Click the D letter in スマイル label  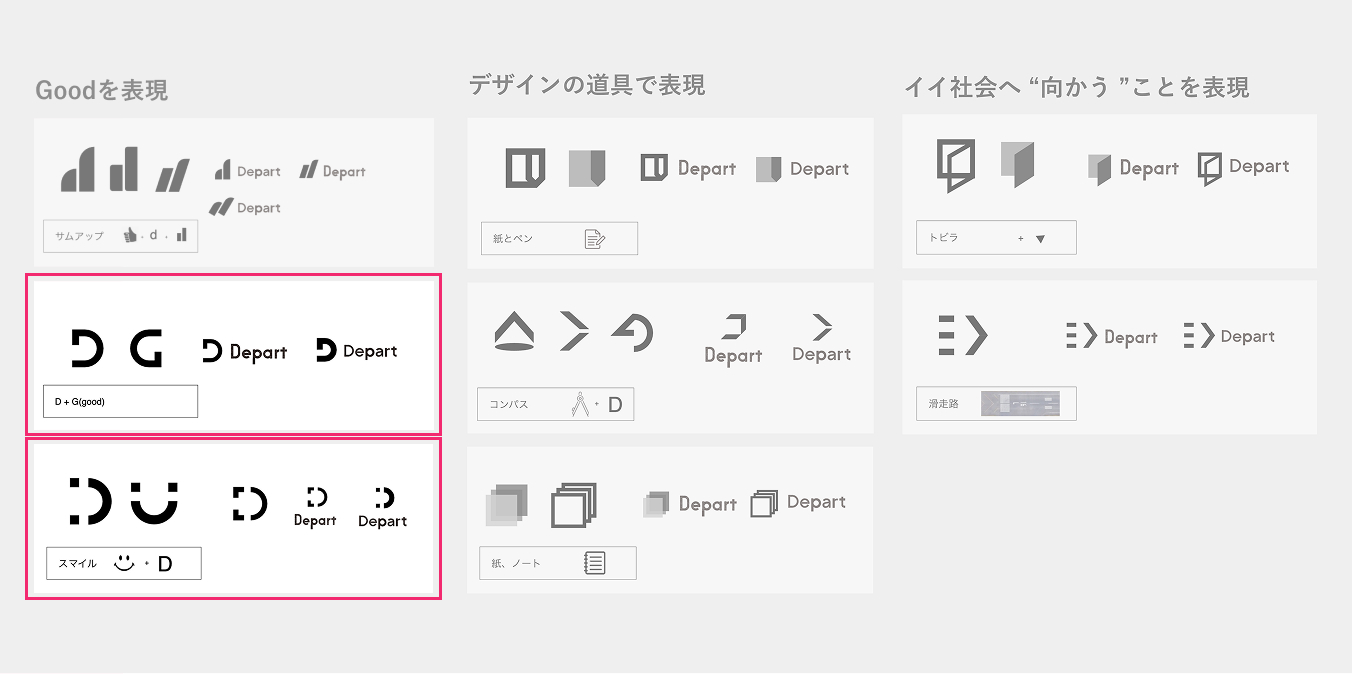click(x=165, y=564)
